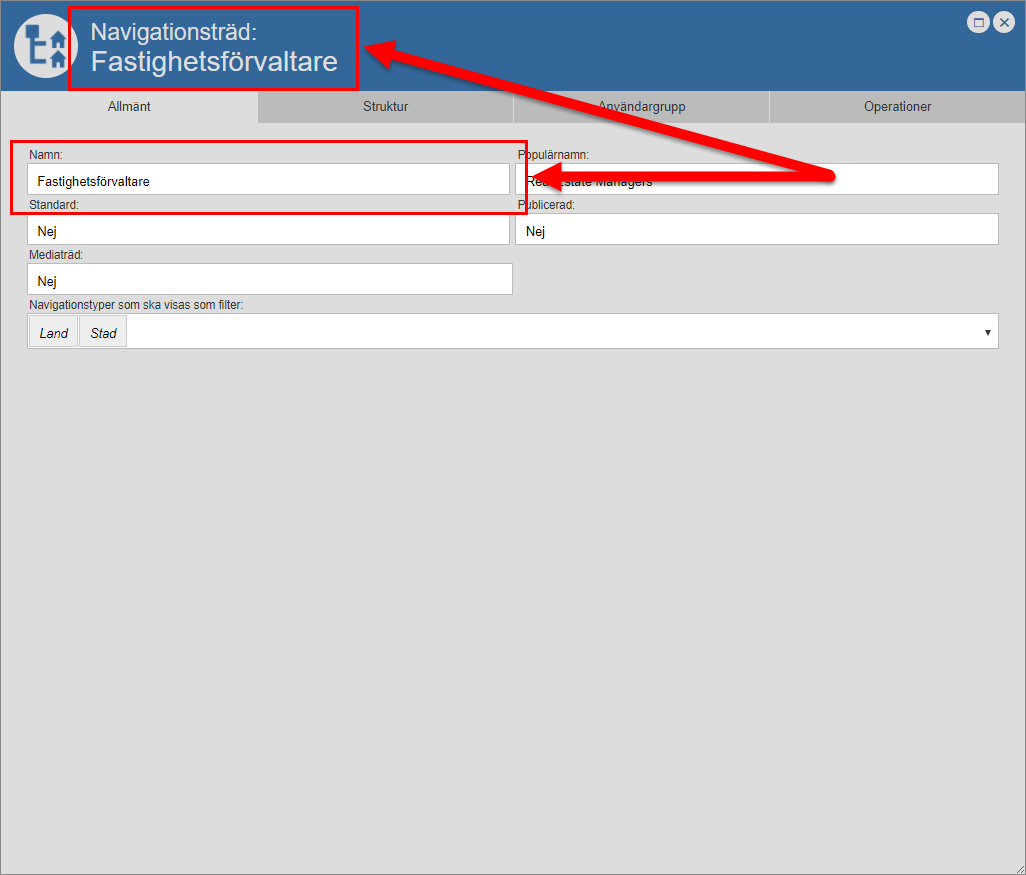Screen dimensions: 1026x875
Task: Open the Publicerad field showing Nej
Action: tap(756, 230)
